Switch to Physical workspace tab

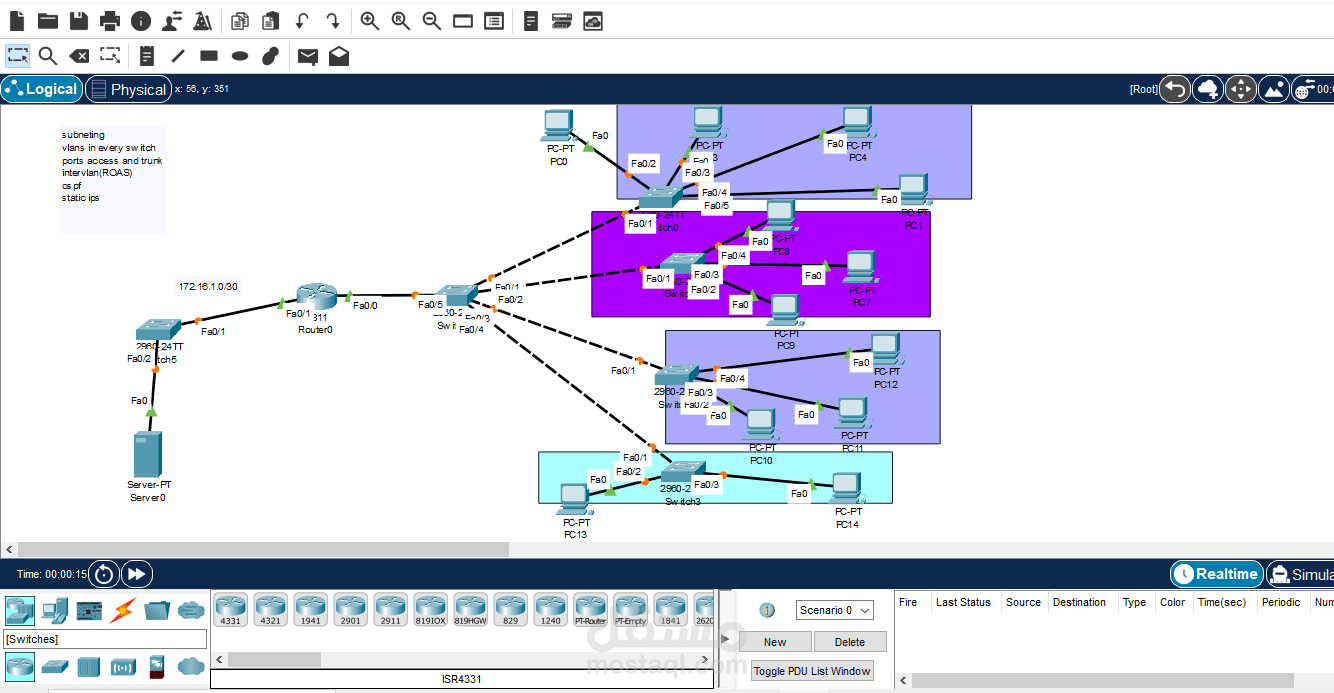[128, 89]
